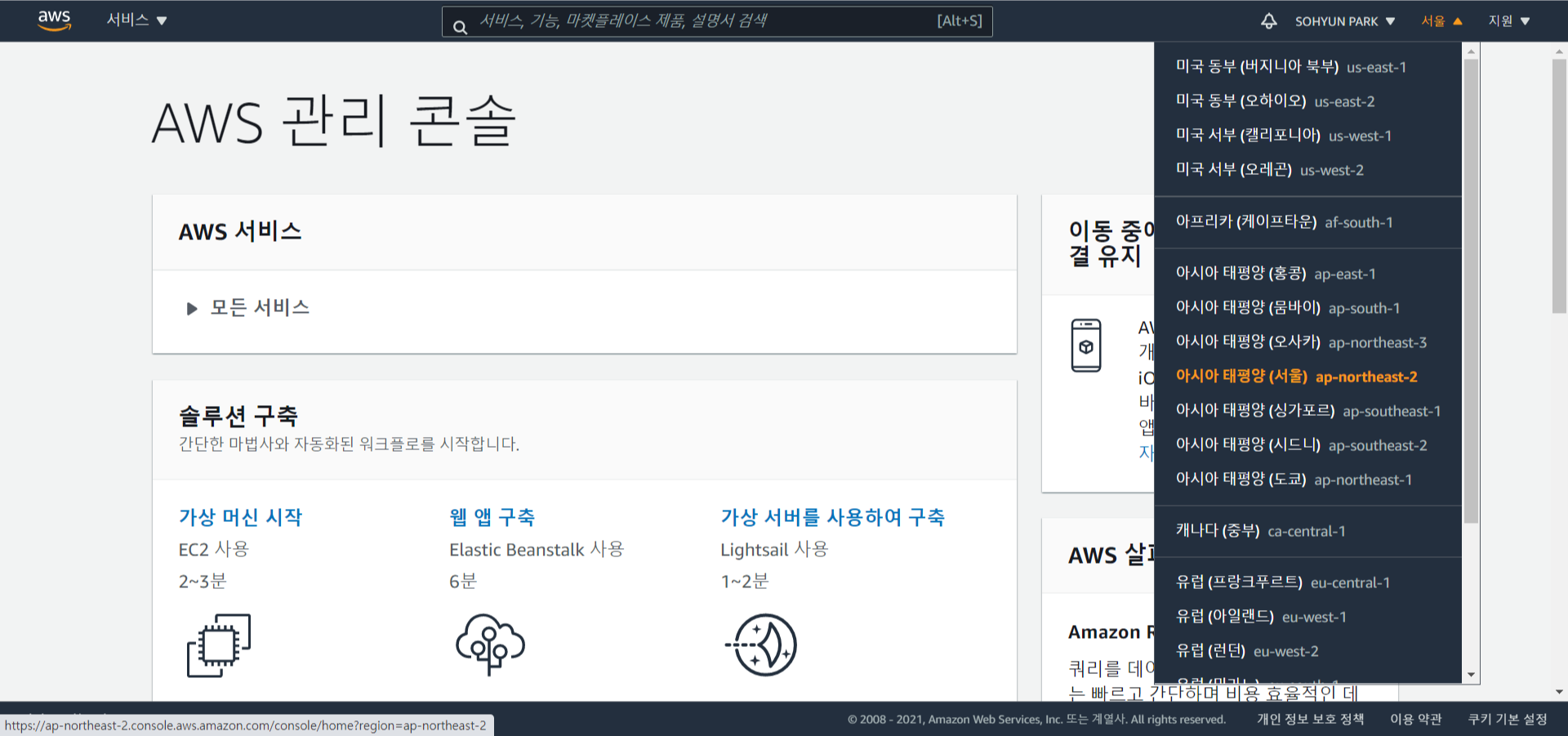Click the notifications bell icon
The width and height of the screenshot is (1568, 736).
(x=1268, y=21)
